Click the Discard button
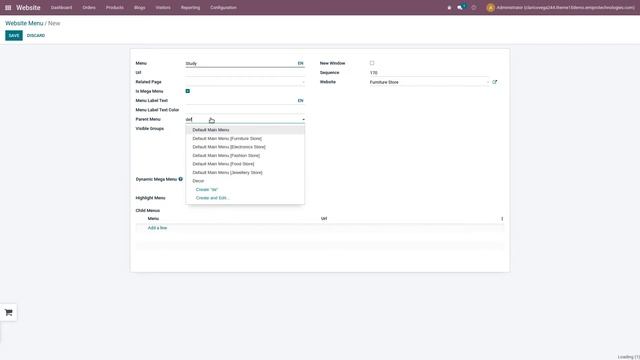This screenshot has width=640, height=360. coord(36,36)
